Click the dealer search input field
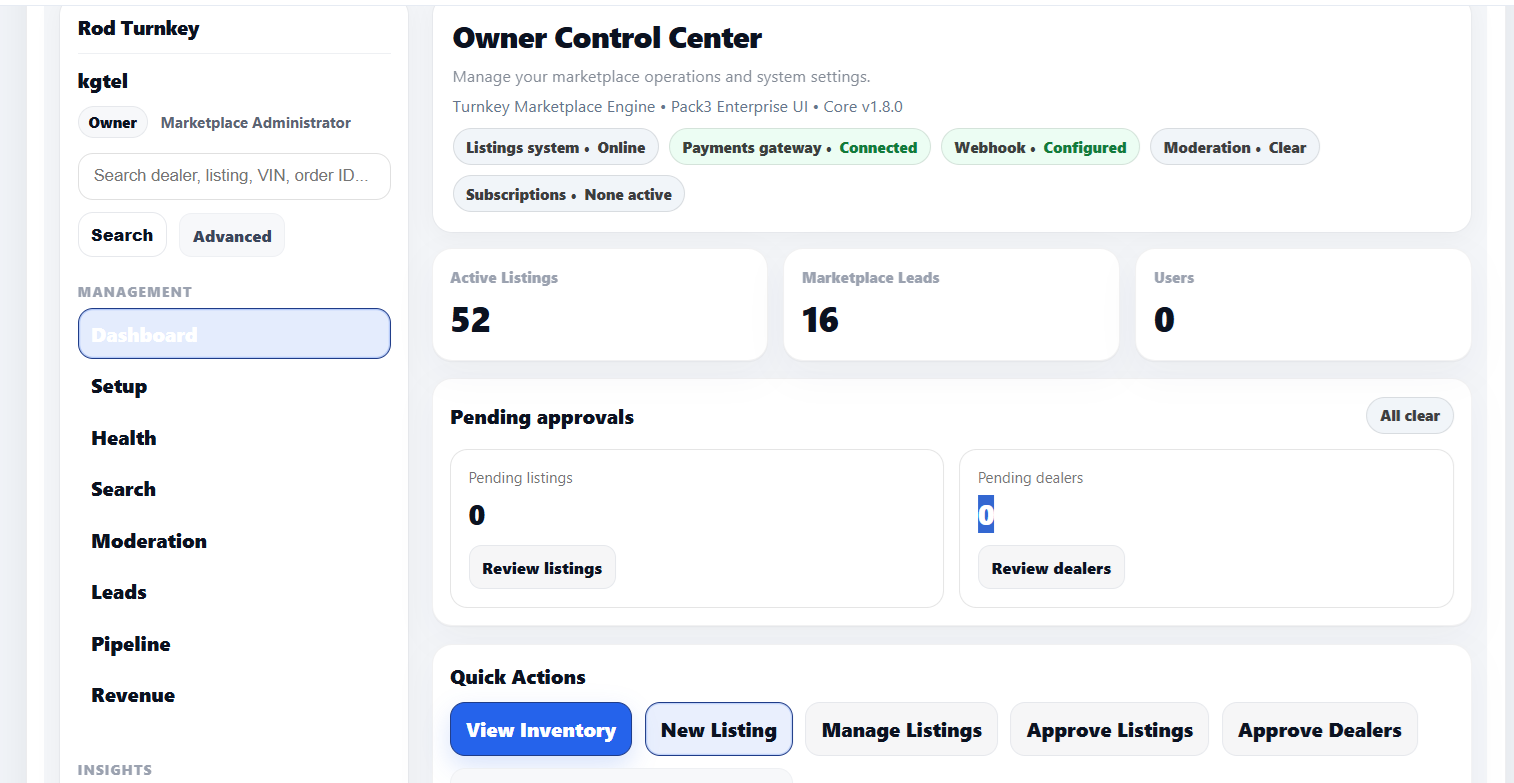This screenshot has height=783, width=1514. pos(233,176)
